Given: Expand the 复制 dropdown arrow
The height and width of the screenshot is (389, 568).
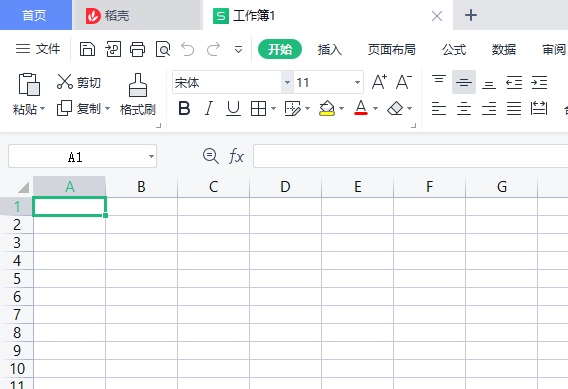Looking at the screenshot, I should tap(107, 108).
